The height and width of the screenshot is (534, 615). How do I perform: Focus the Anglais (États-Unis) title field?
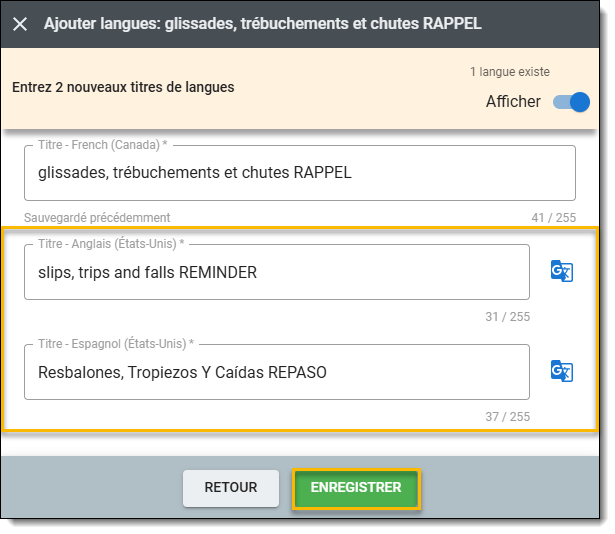click(x=277, y=272)
